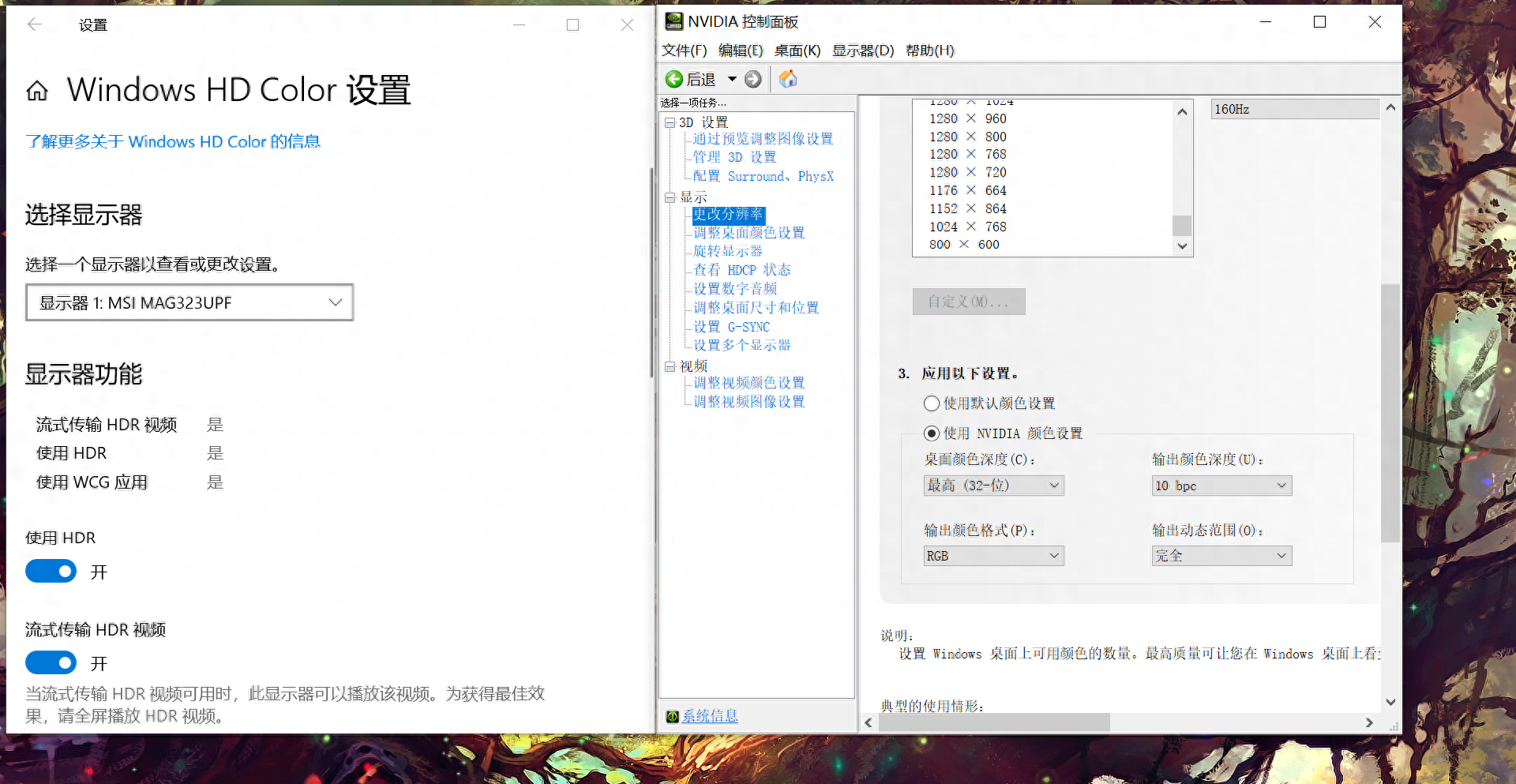Click the horizontal scroll right arrow in NVIDIA panel
The height and width of the screenshot is (784, 1516).
(x=1369, y=722)
